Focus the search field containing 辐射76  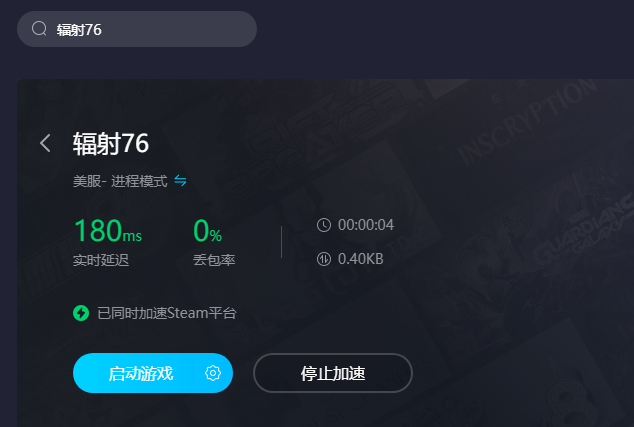[x=137, y=29]
